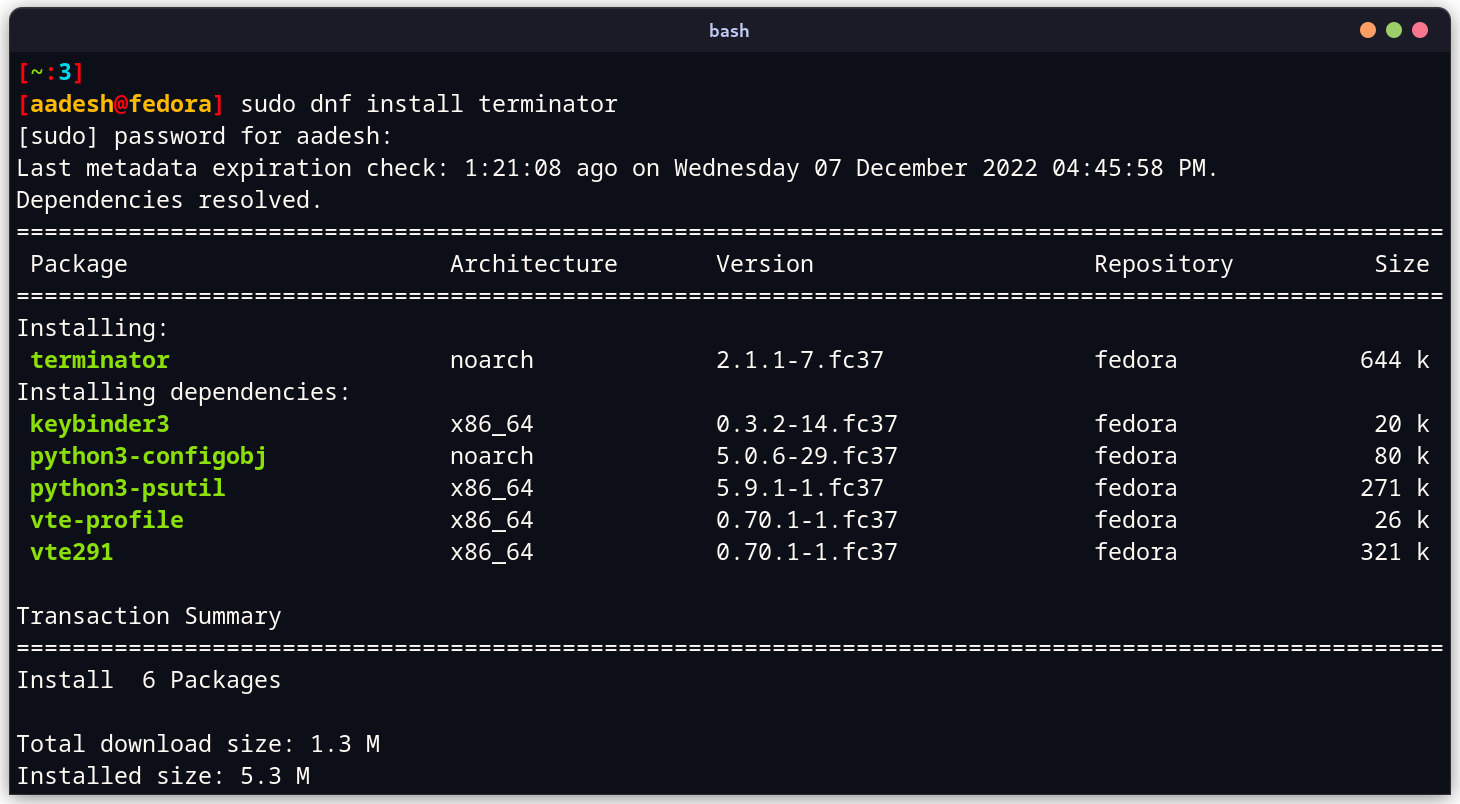Select the sudo dnf install terminator command
1460x804 pixels.
click(x=427, y=103)
